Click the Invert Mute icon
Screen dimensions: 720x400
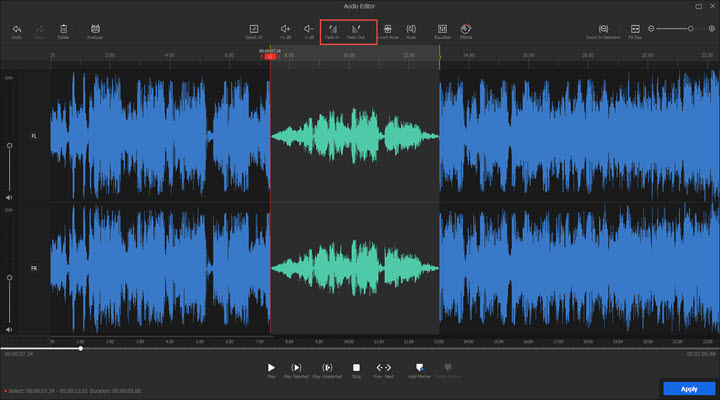click(x=387, y=30)
